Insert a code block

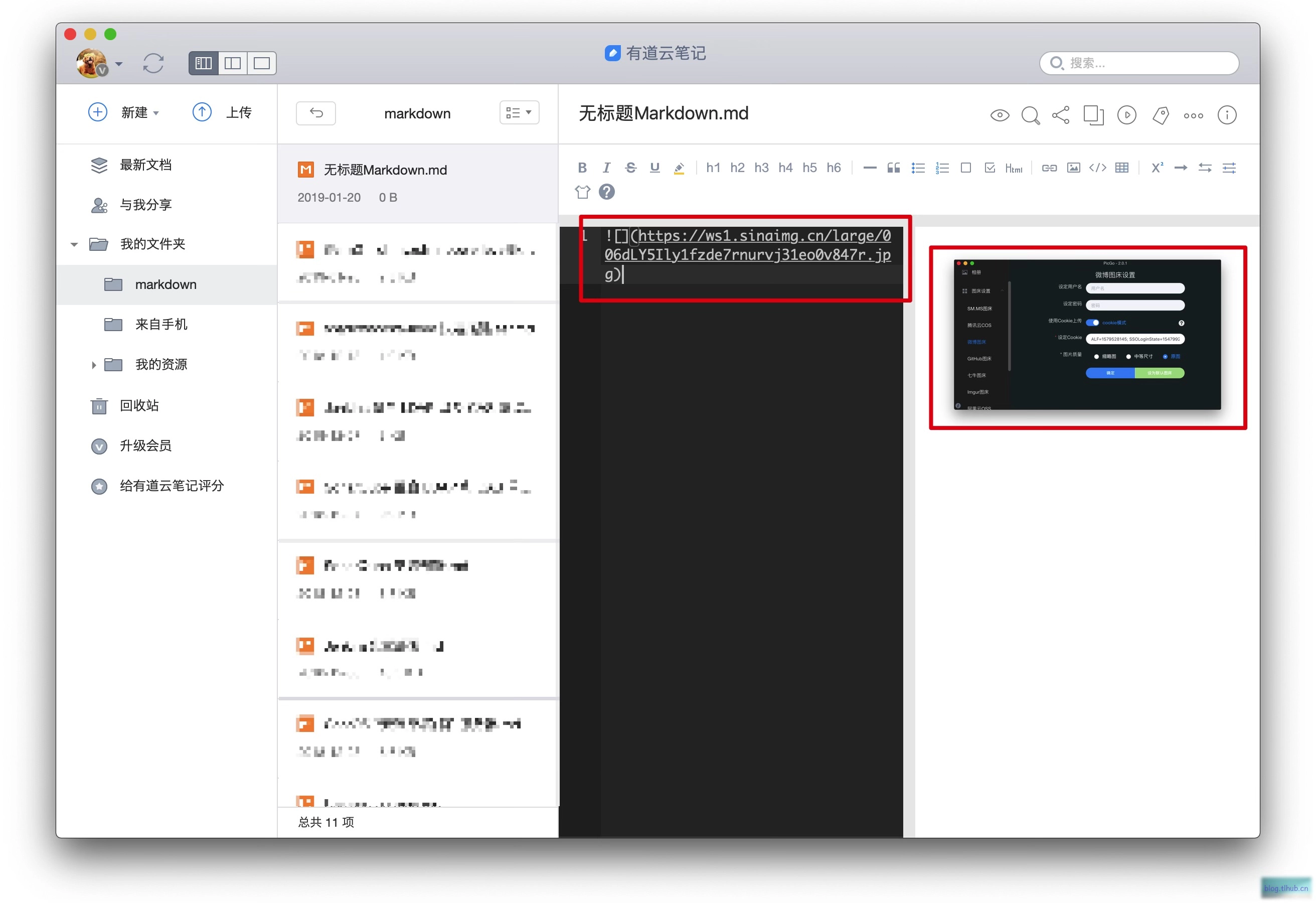[1098, 168]
